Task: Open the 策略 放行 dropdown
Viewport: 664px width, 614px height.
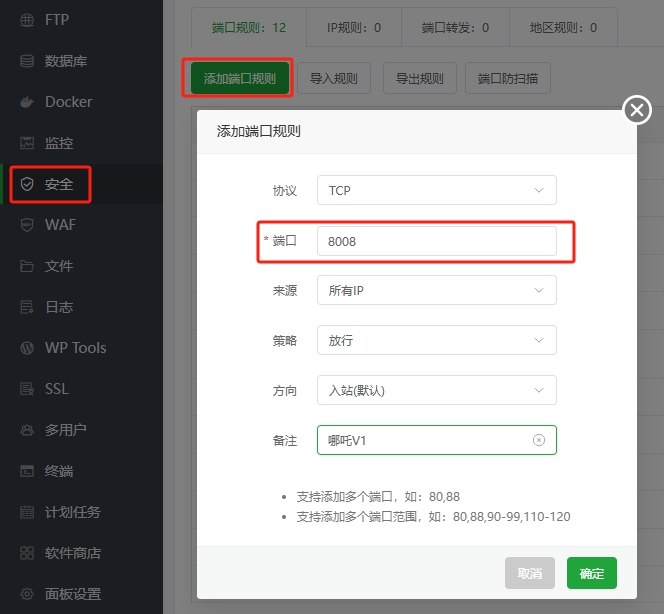Action: point(437,340)
